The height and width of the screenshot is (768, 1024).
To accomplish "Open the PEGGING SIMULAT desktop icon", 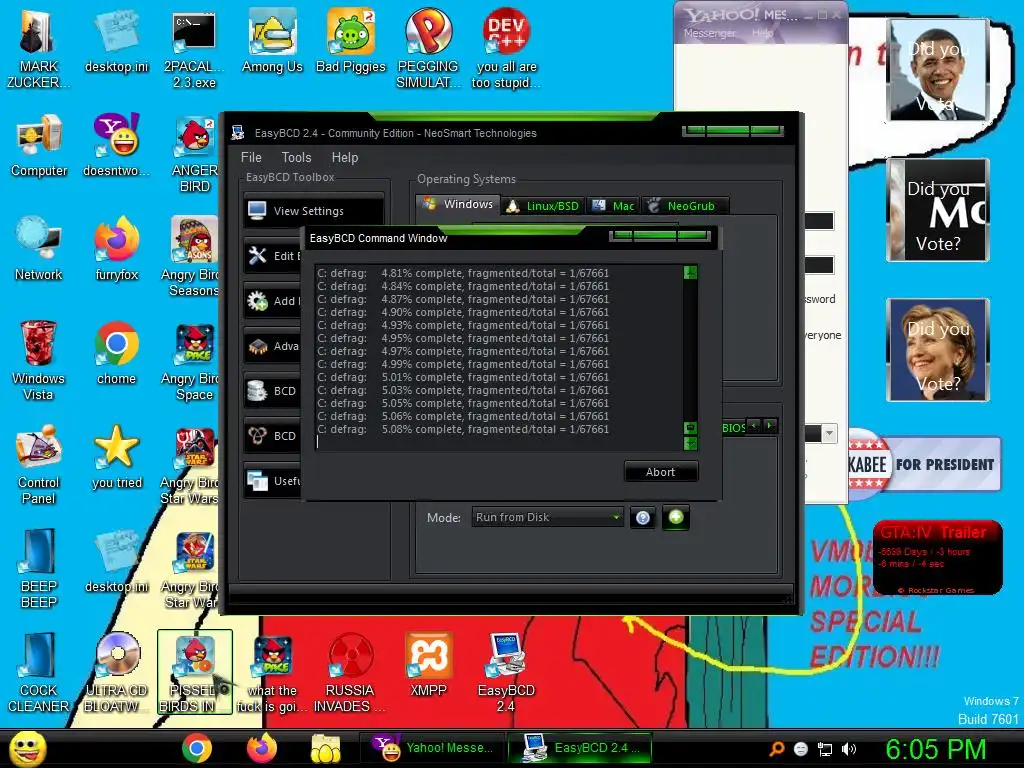I will click(428, 49).
